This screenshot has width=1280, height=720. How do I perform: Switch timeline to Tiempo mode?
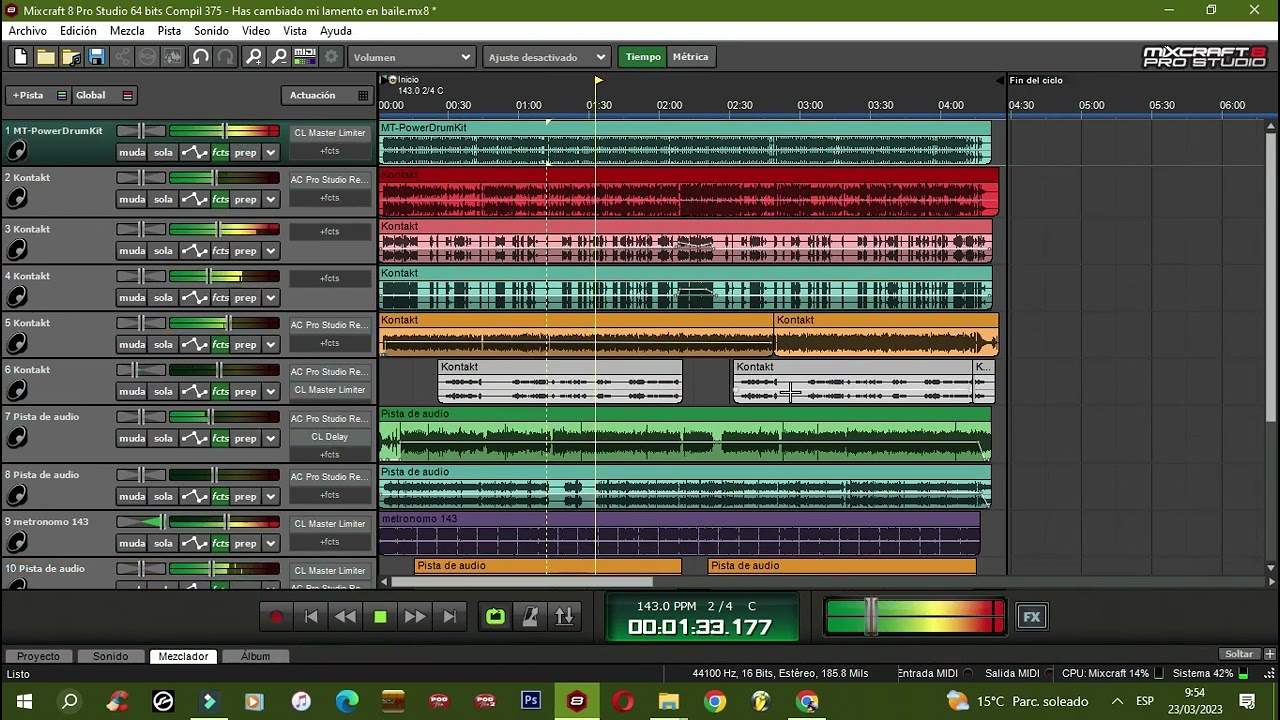tap(643, 57)
